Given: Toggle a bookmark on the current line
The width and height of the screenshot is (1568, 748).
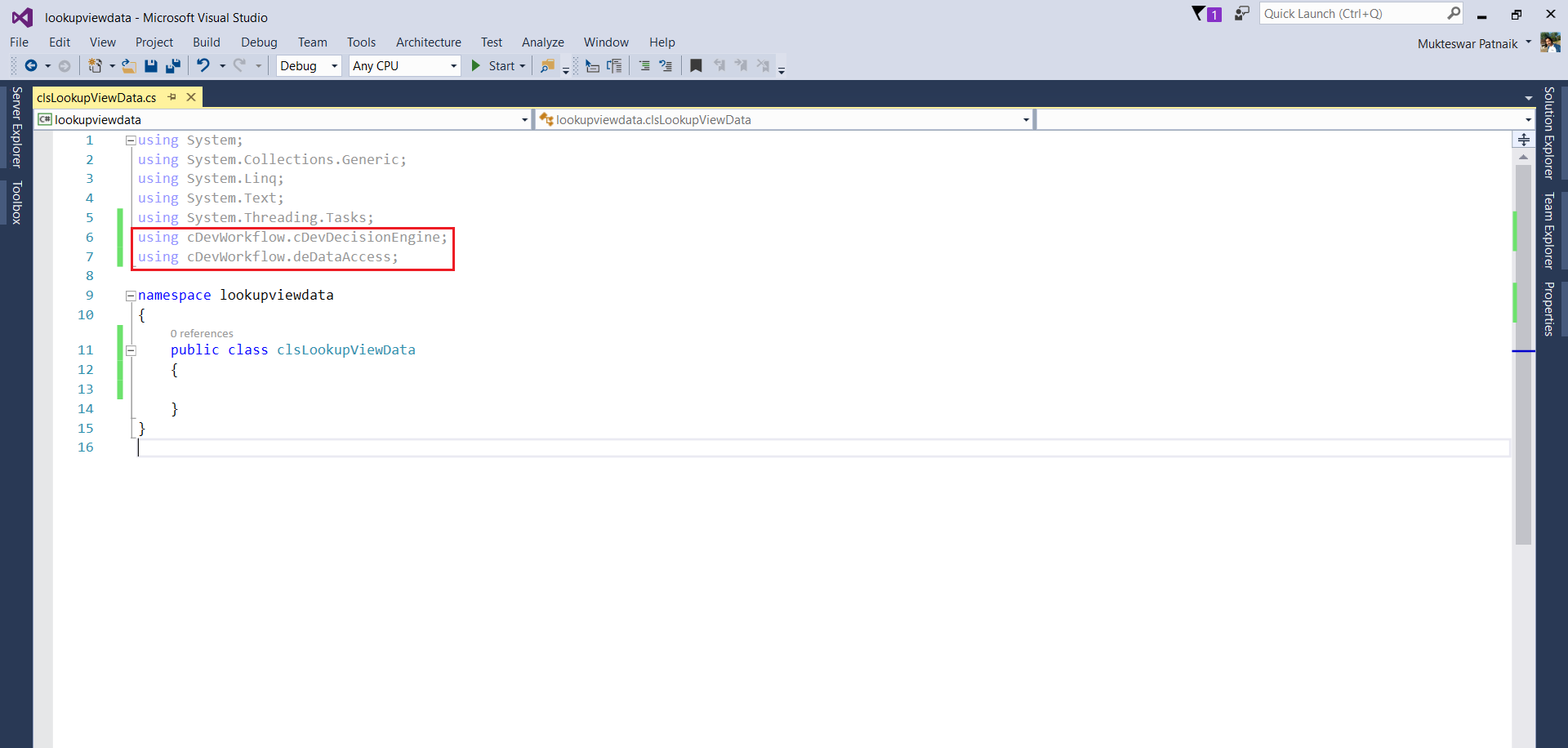Looking at the screenshot, I should pyautogui.click(x=697, y=65).
